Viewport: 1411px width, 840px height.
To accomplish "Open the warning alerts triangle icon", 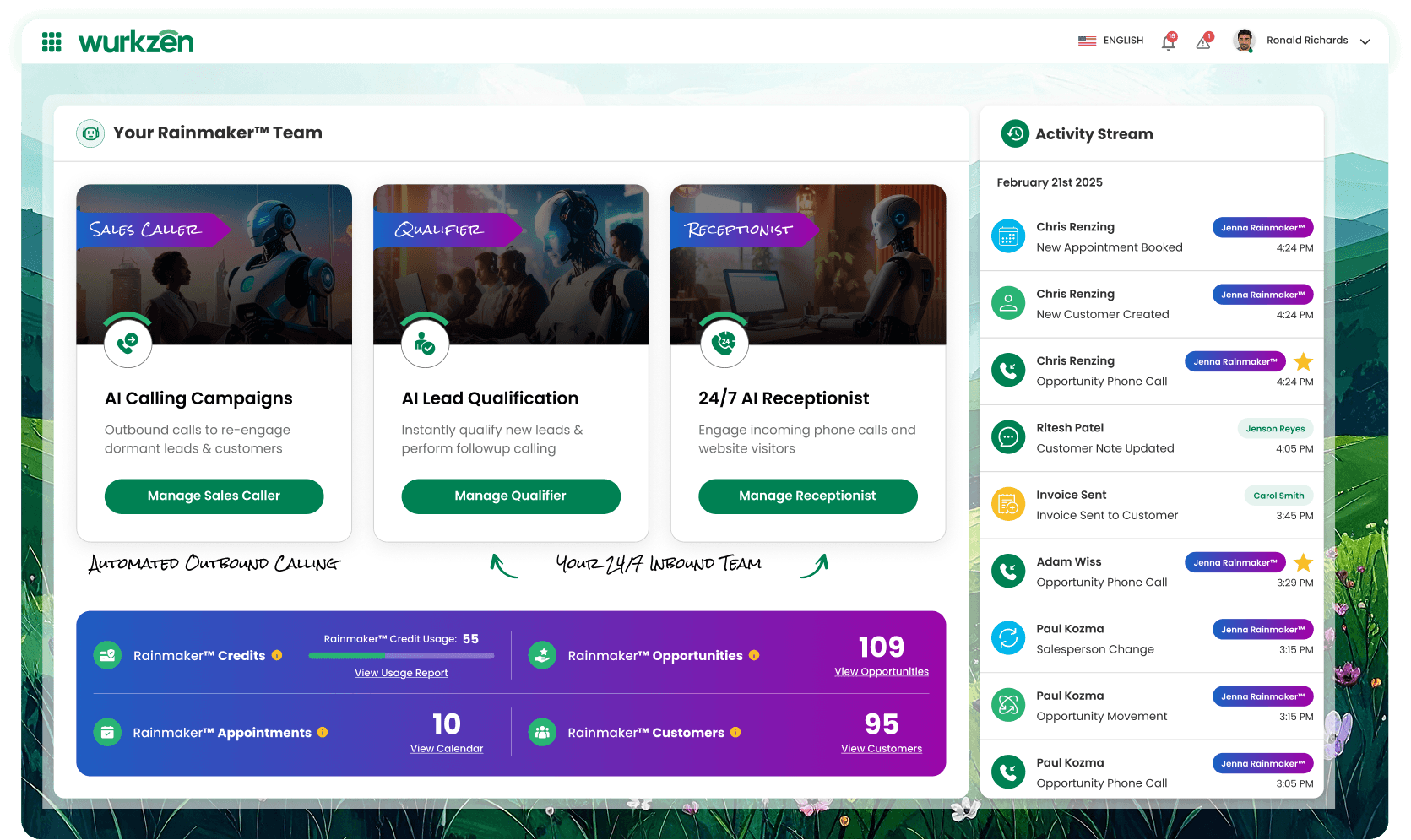I will pyautogui.click(x=1204, y=41).
